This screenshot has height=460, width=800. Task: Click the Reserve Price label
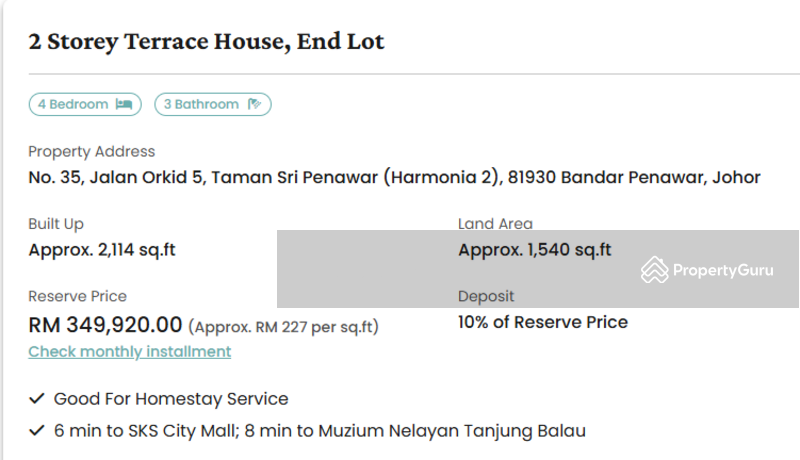click(78, 296)
